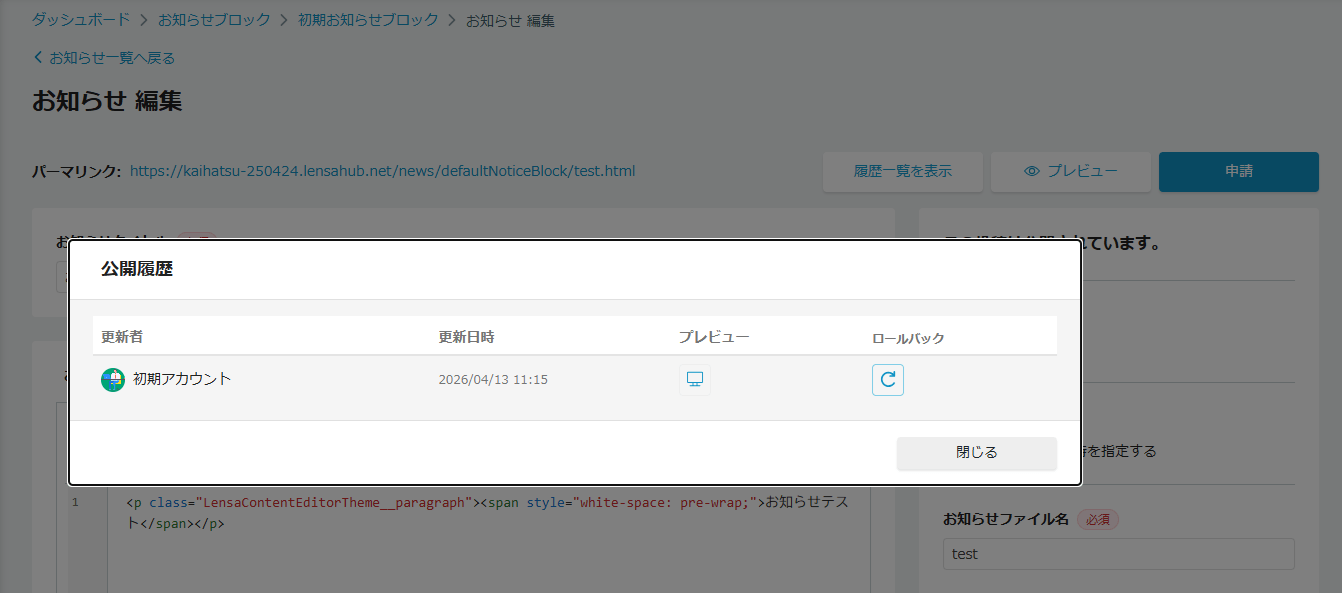Screen dimensions: 1342x593
Task: Open preview of the 初期アカウント history entry
Action: click(x=694, y=380)
